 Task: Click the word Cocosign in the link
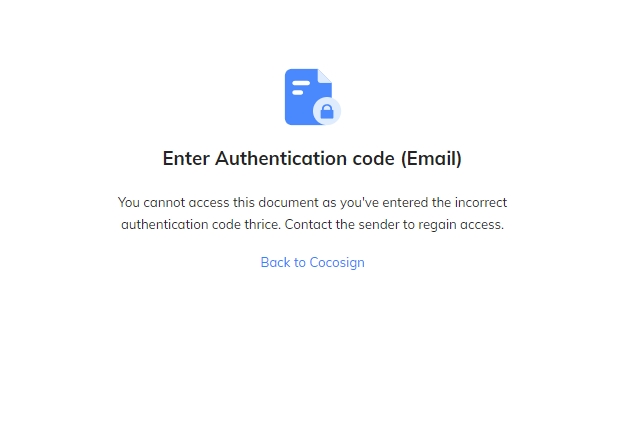337,262
